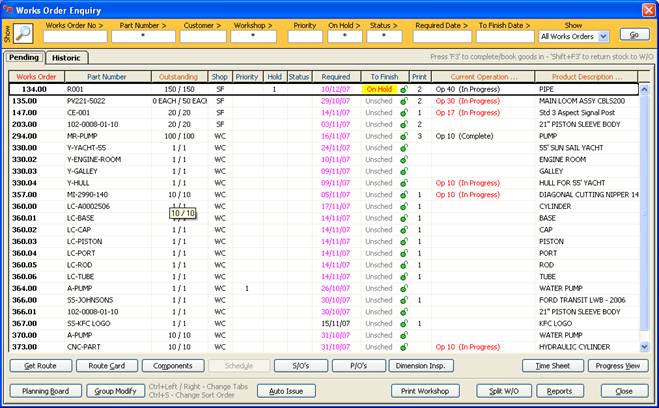Click description FORD TRANSIT LWB - 2006

pos(582,300)
